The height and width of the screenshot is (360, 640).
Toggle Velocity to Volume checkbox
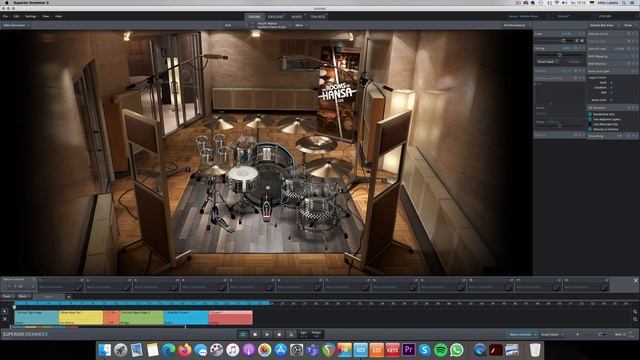click(x=590, y=129)
